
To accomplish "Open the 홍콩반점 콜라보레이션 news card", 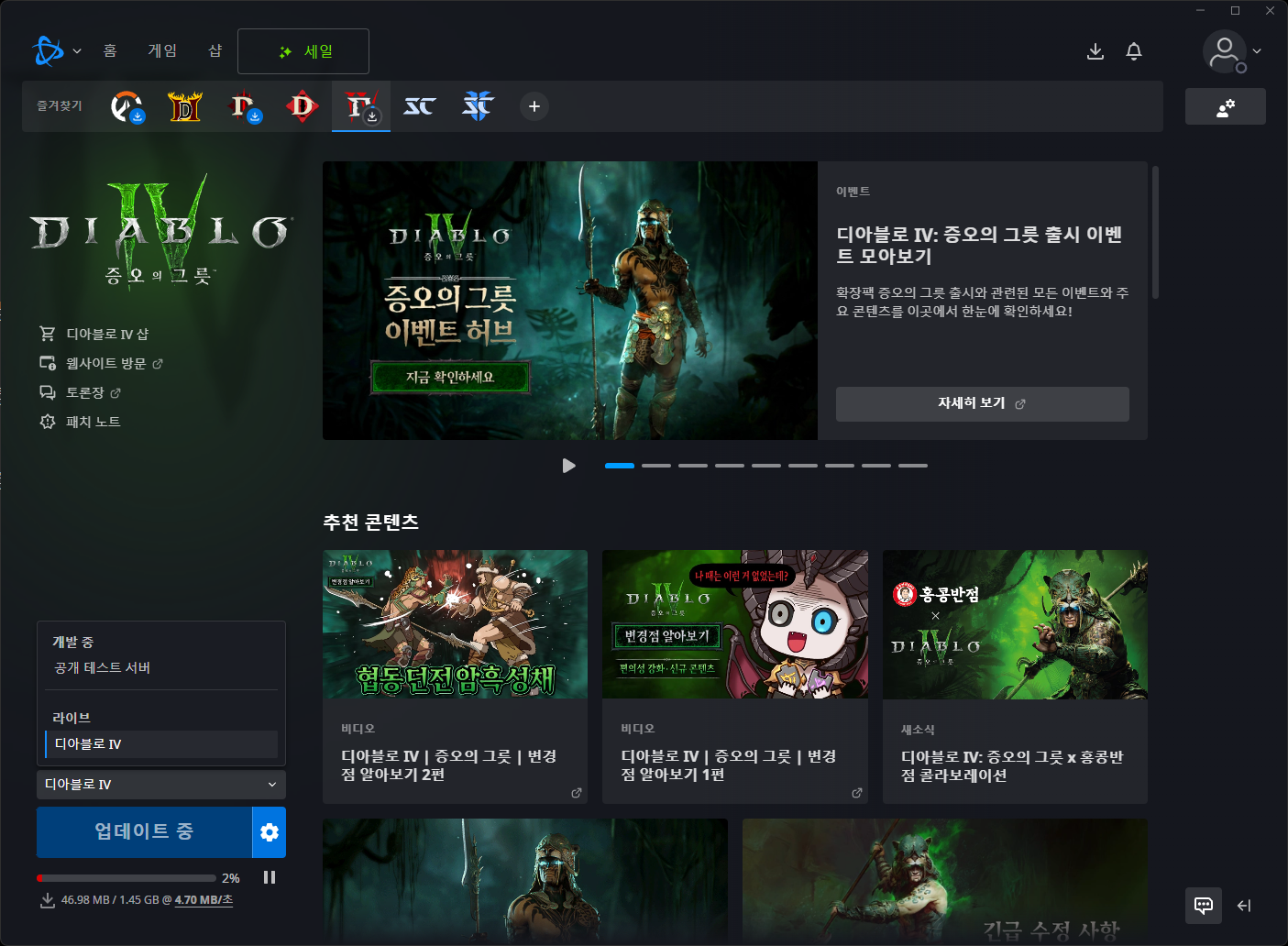I will (1015, 676).
